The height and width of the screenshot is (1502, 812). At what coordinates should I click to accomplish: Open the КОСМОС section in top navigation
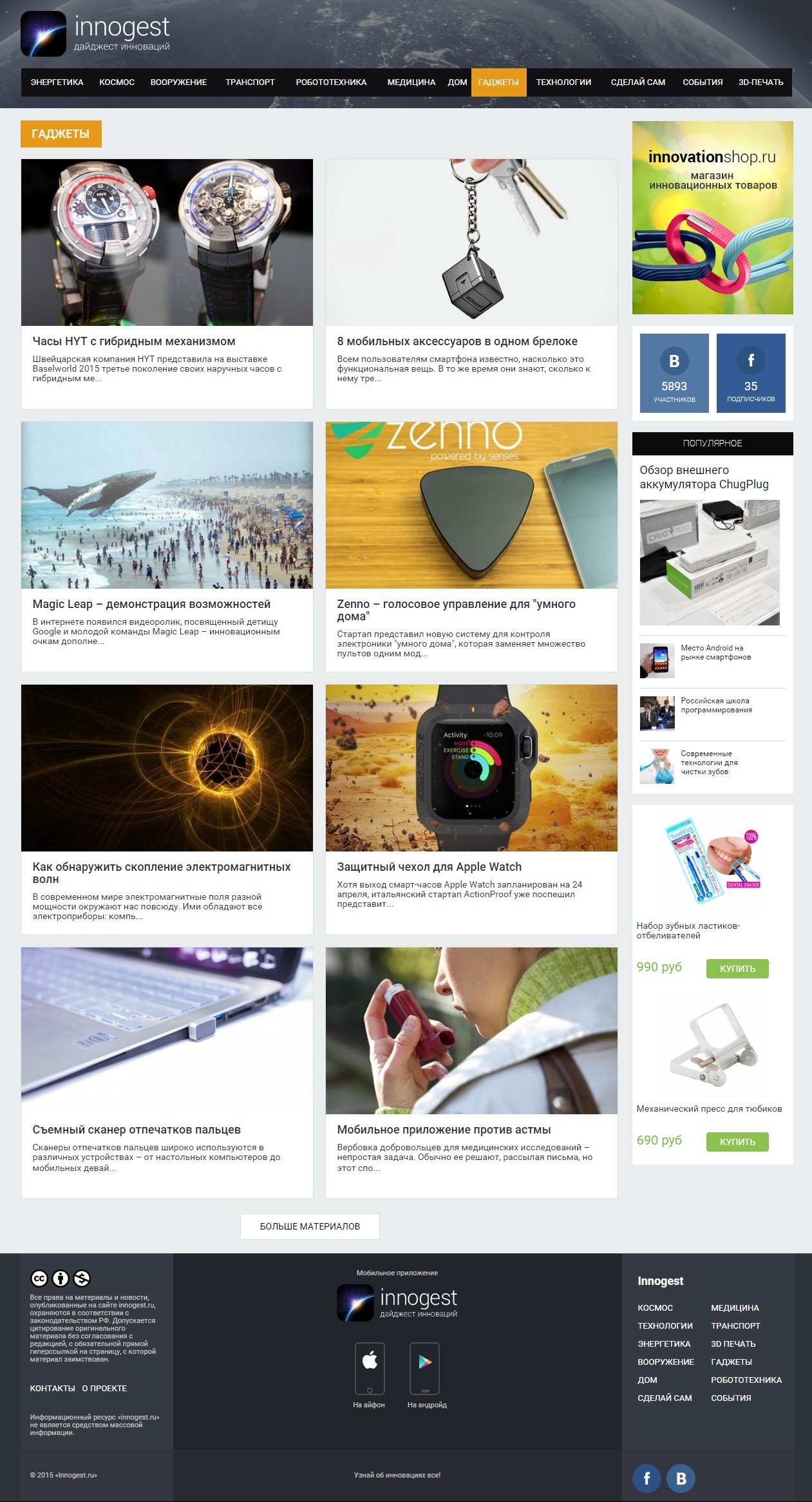click(117, 82)
